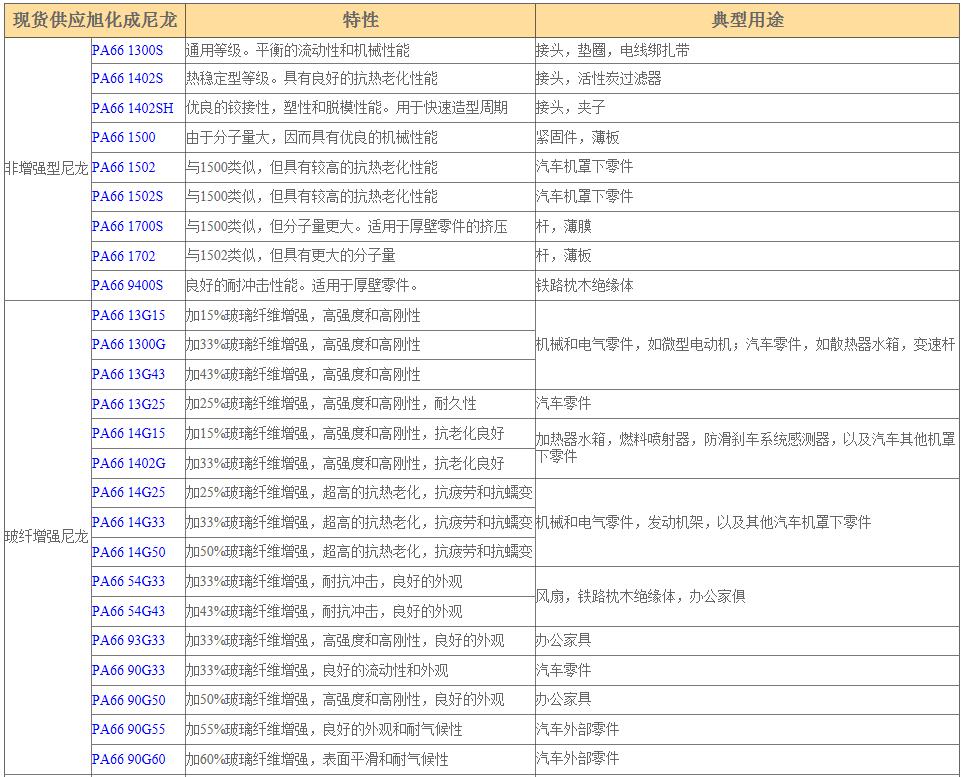This screenshot has height=777, width=962.
Task: Select the 玻纤增强尼龙 category cell
Action: (x=47, y=537)
